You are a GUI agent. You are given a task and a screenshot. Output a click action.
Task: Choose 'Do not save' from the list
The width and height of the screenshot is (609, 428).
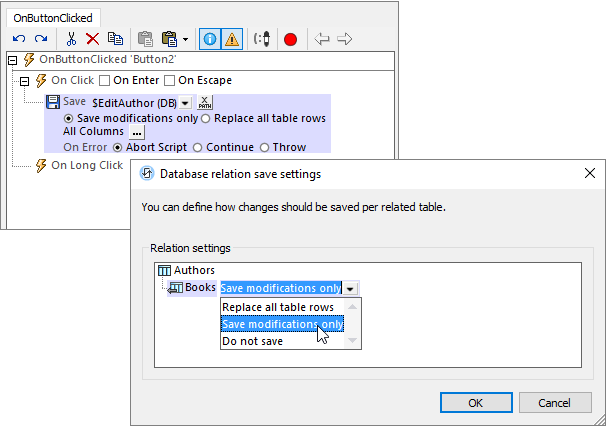click(x=252, y=341)
